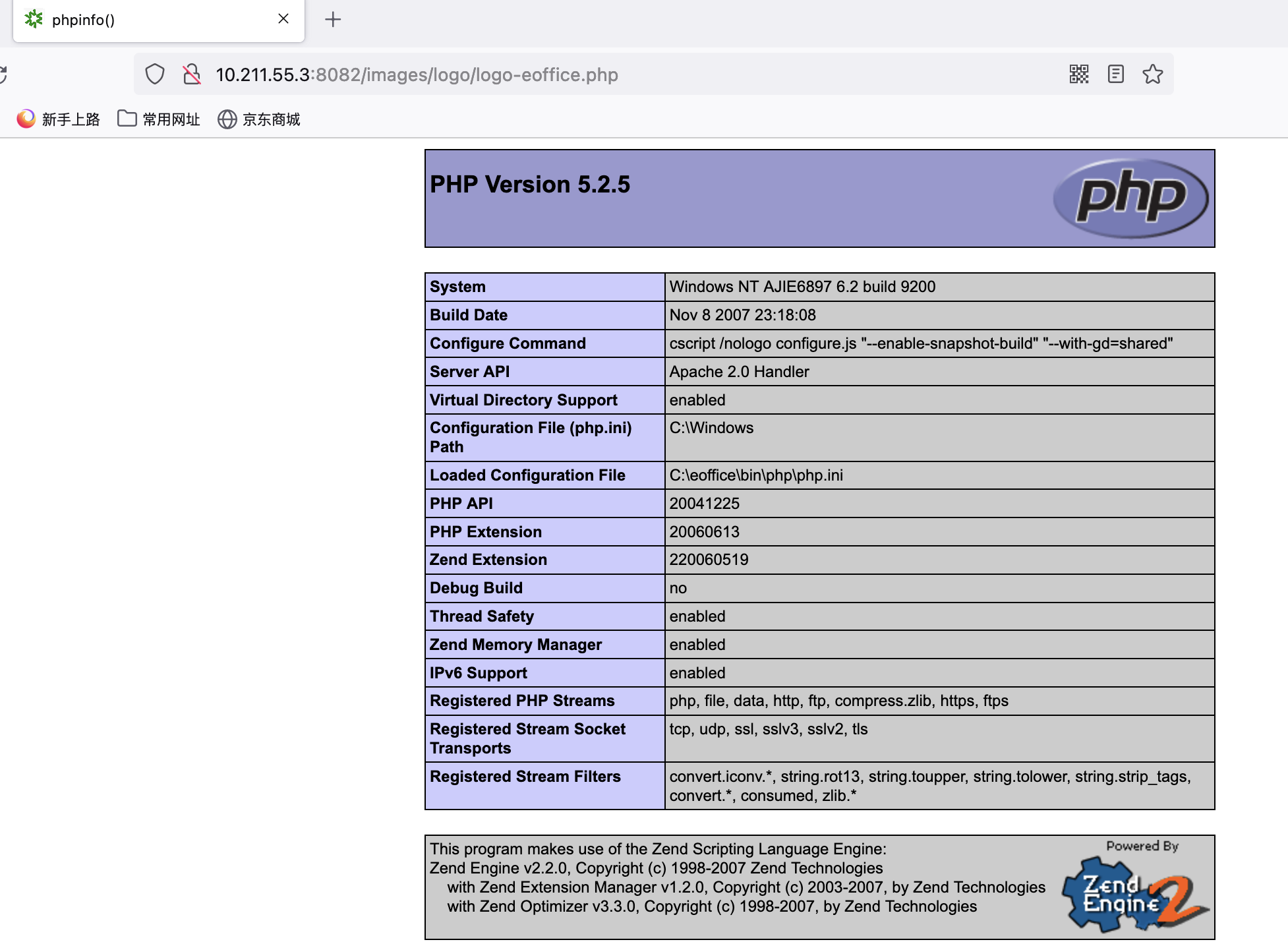Click the Server API row label
This screenshot has height=944, width=1288.
[x=469, y=372]
